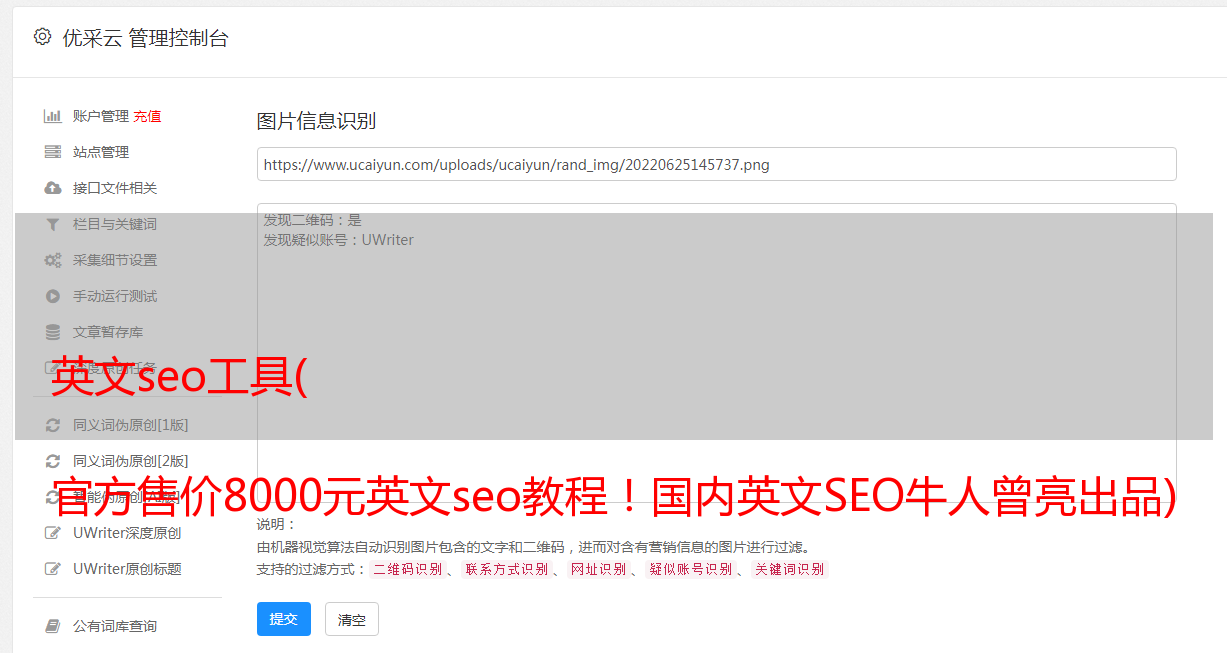
Task: Click the 图片信息识别 heading
Action: [x=316, y=121]
